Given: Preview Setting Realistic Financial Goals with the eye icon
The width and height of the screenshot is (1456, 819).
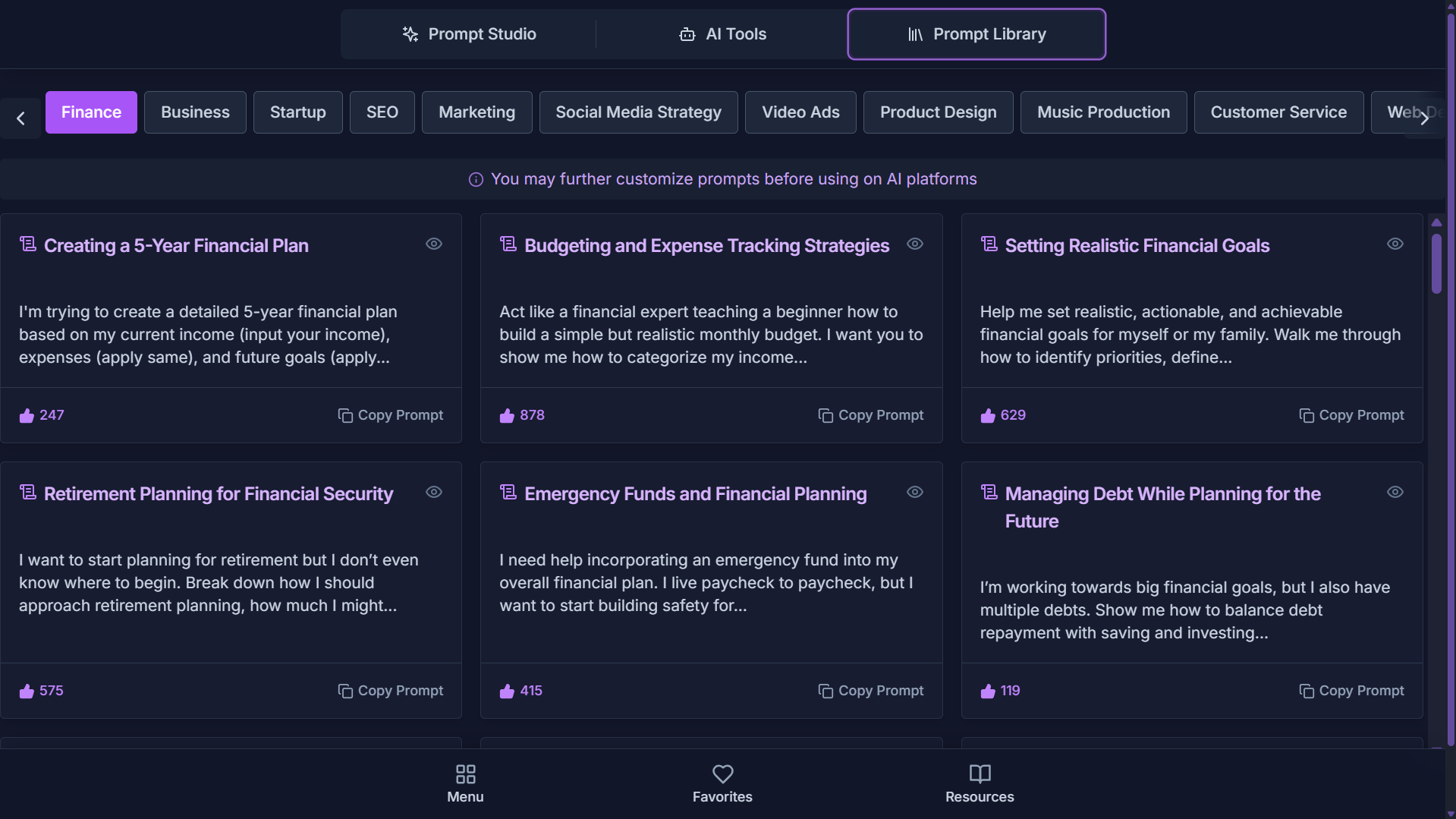Looking at the screenshot, I should (1395, 244).
